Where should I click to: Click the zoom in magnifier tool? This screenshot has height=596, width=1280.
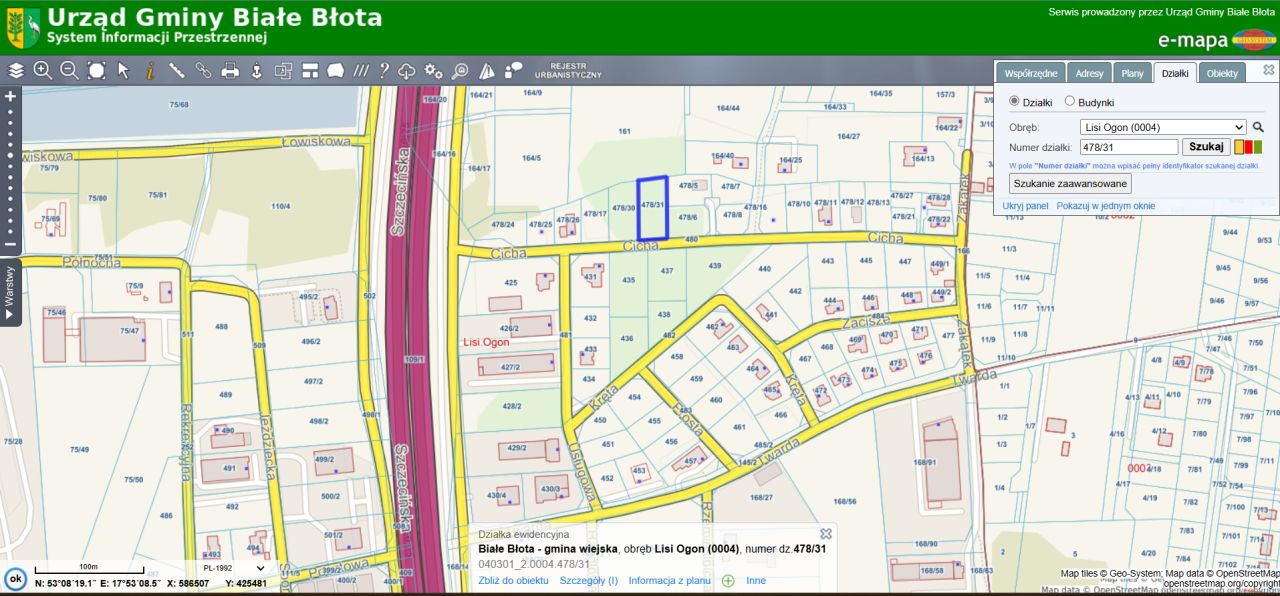42,70
